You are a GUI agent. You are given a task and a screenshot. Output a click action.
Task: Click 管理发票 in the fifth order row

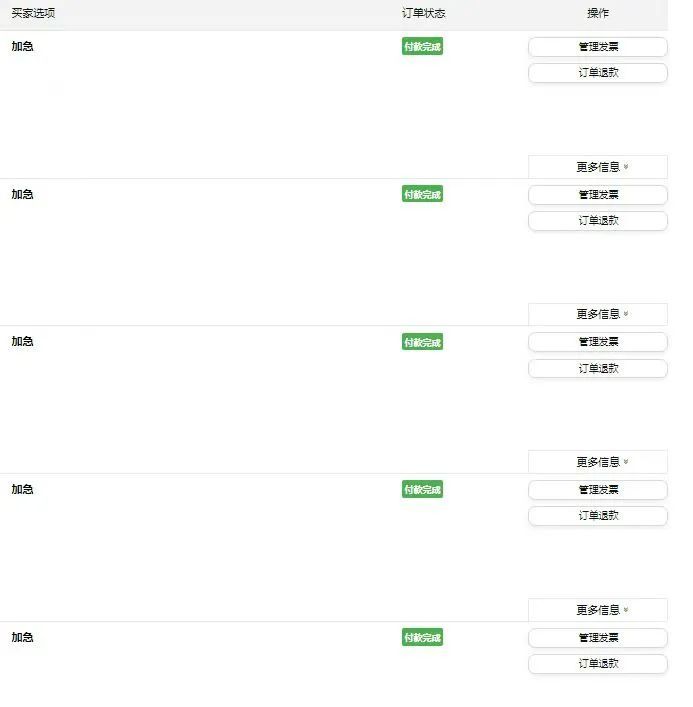pyautogui.click(x=597, y=638)
